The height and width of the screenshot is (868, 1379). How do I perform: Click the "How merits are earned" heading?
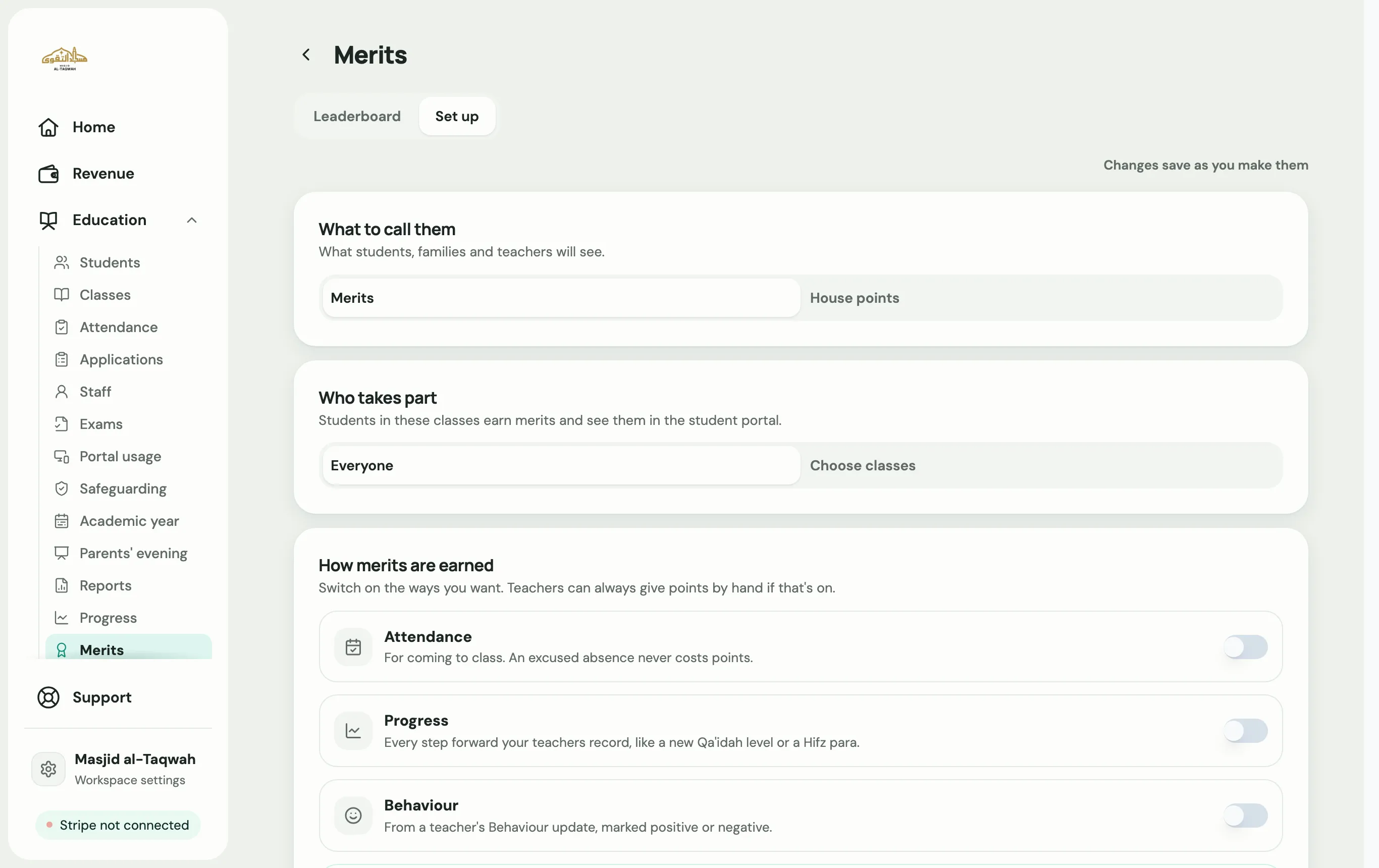(x=405, y=566)
